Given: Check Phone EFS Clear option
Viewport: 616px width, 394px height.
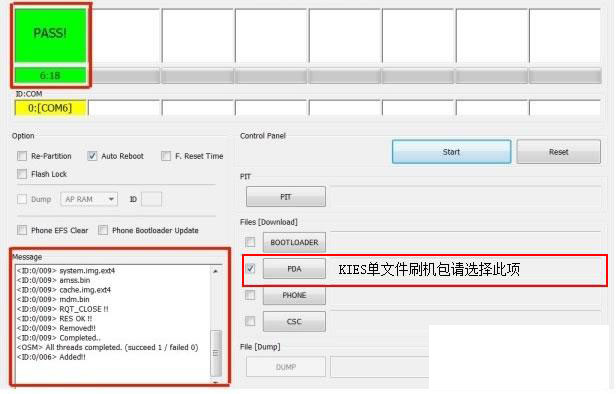Looking at the screenshot, I should pos(22,230).
